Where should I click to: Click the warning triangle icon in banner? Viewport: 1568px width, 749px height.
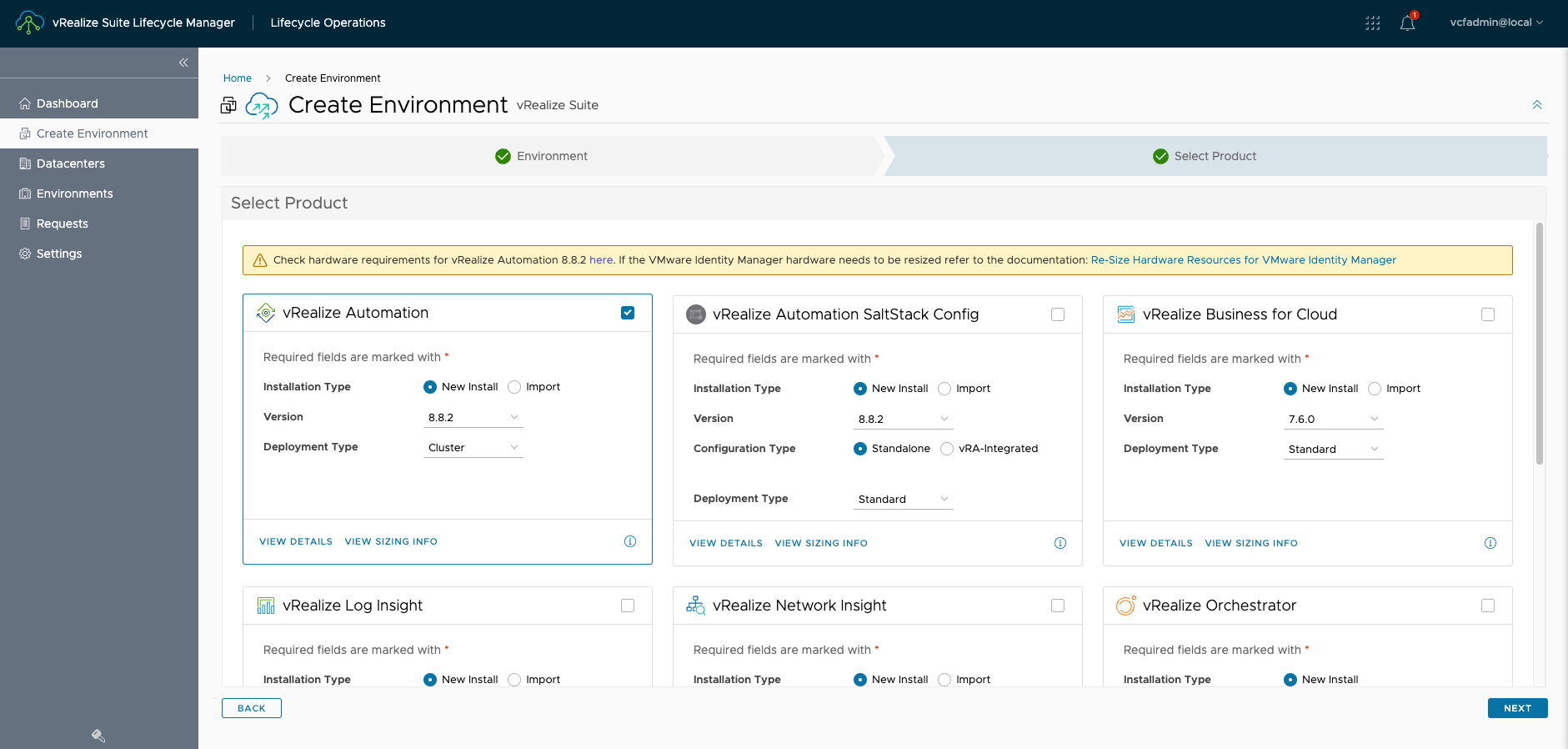[x=260, y=260]
